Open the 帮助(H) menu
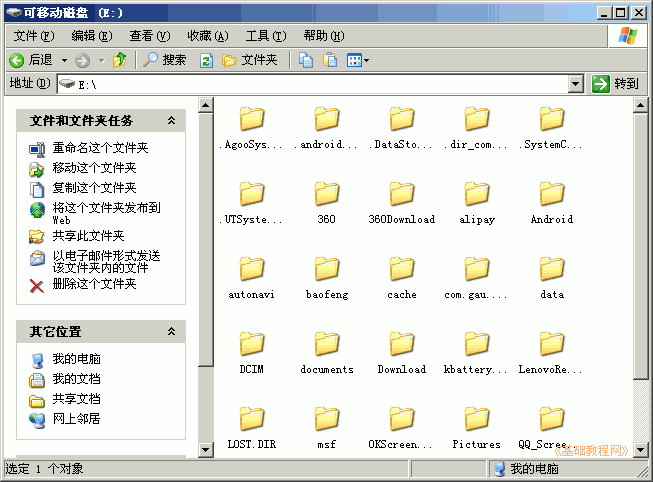 (x=324, y=36)
